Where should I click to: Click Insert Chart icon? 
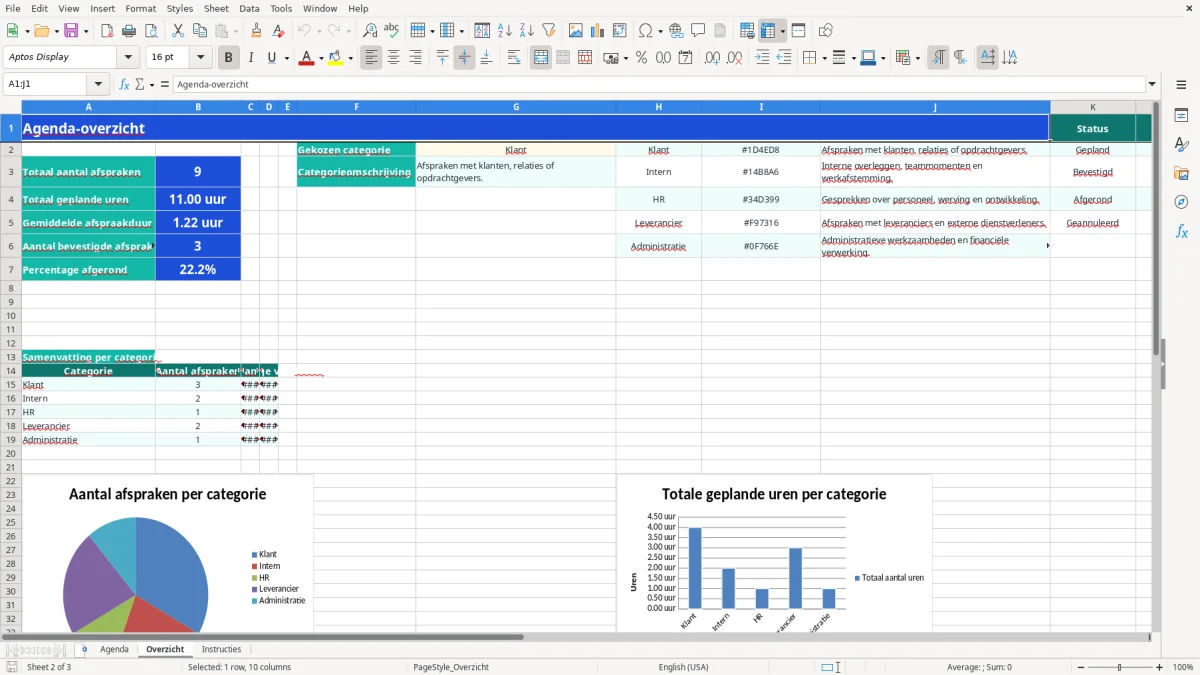pos(598,31)
